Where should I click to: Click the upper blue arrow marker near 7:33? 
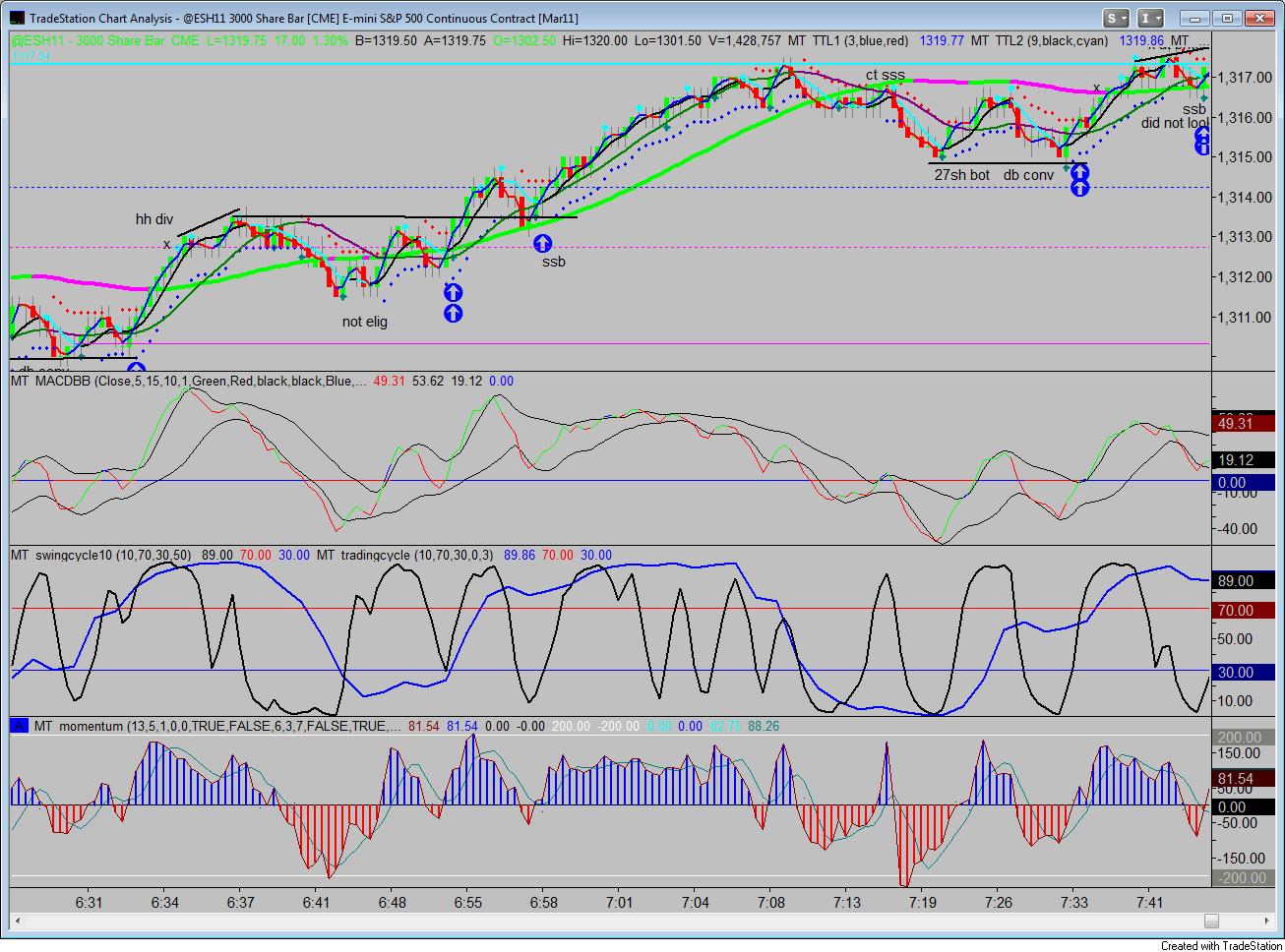pos(1079,173)
